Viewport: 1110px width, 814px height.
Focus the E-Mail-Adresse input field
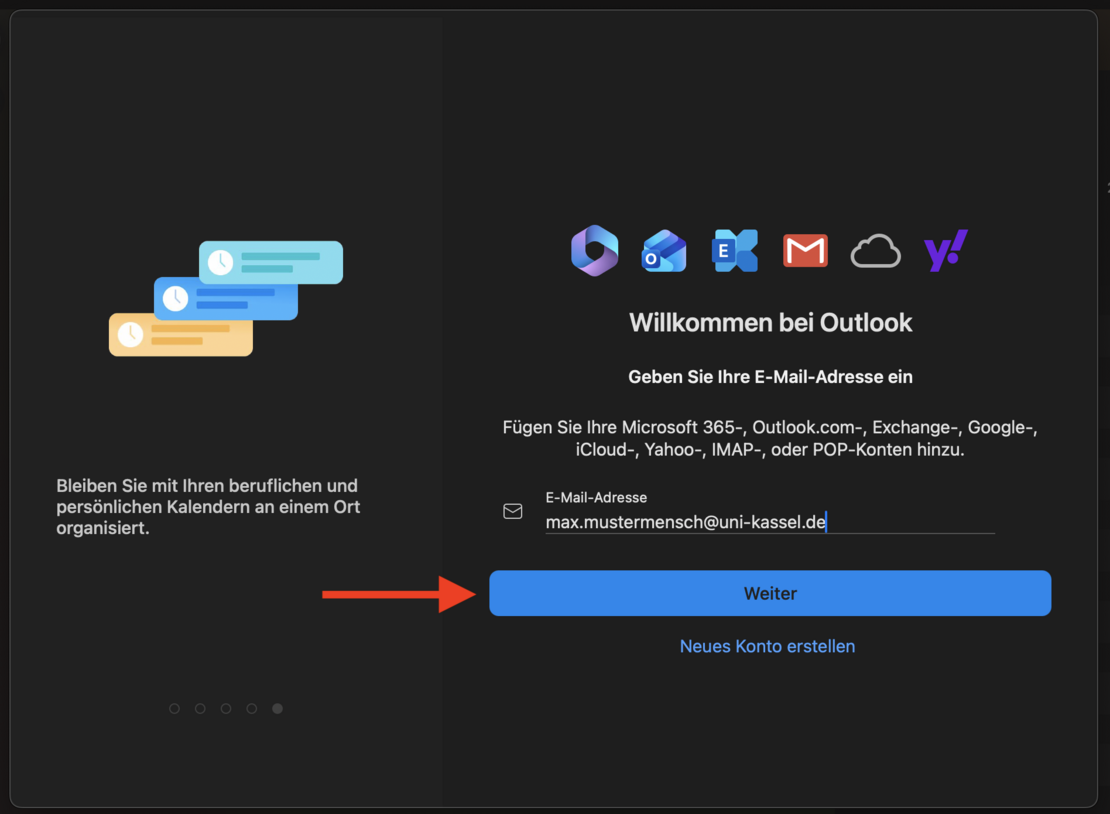pos(769,522)
